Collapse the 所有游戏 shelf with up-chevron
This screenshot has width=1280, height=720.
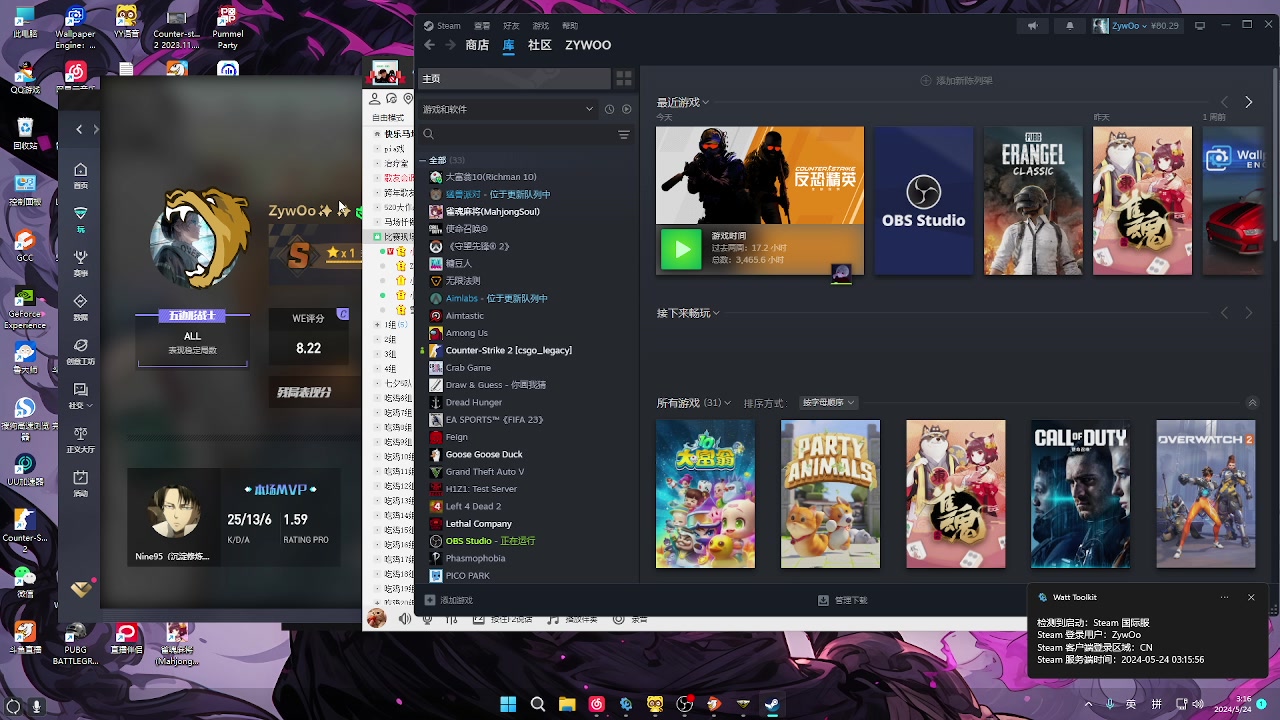pos(1252,403)
